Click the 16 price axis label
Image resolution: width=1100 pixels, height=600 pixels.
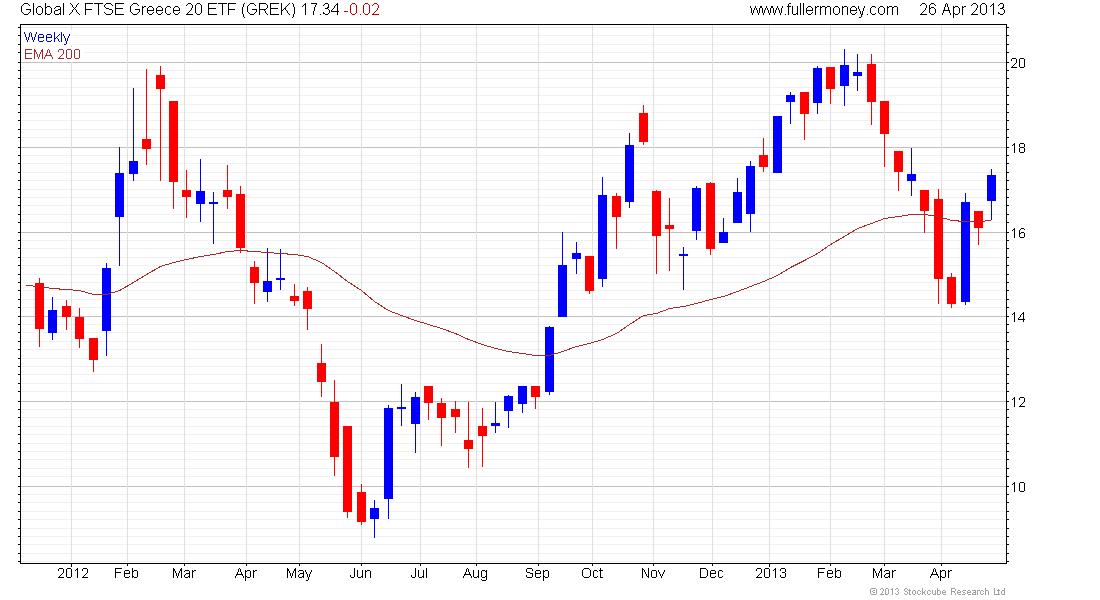(1017, 233)
